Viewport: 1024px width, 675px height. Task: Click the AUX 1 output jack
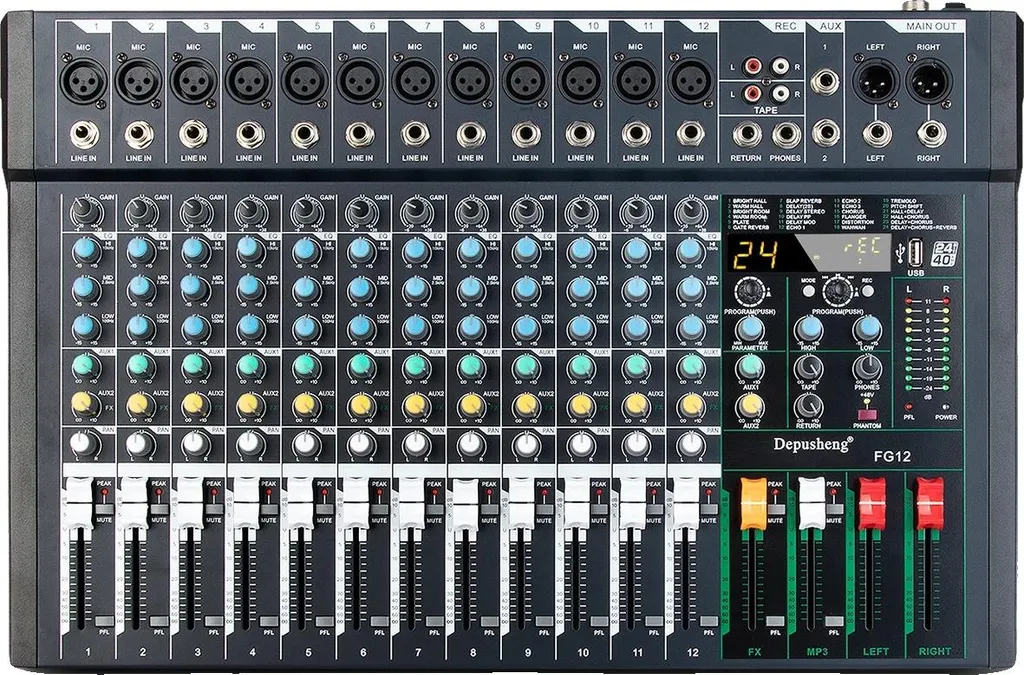(x=825, y=82)
